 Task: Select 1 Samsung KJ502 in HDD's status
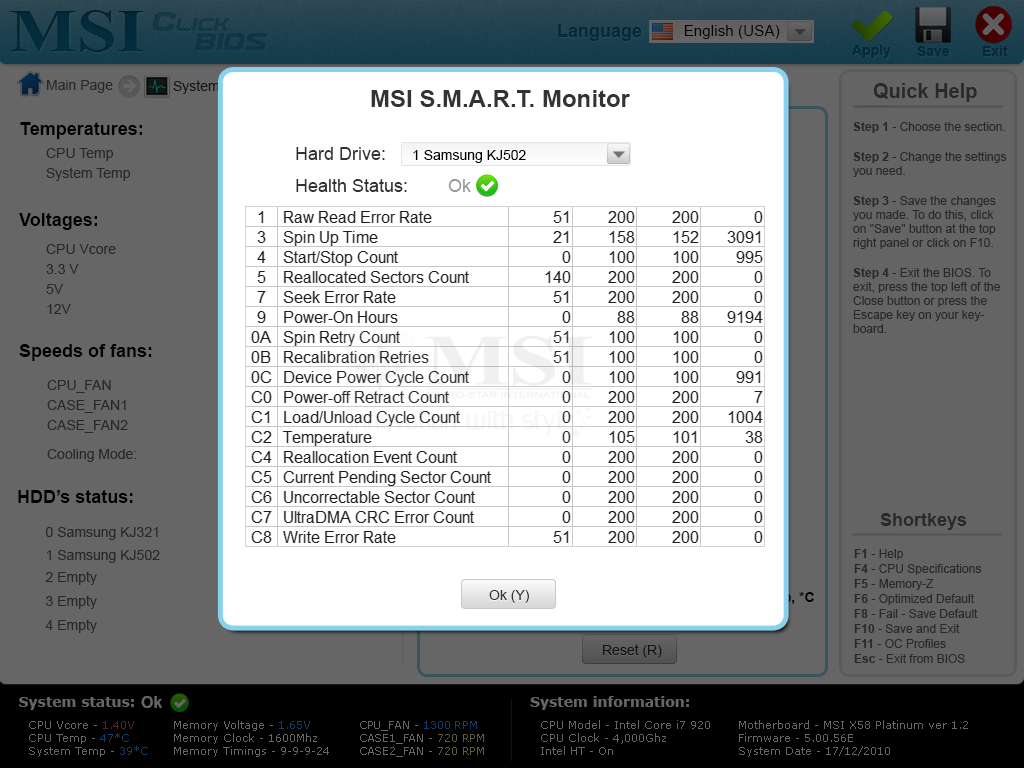103,555
